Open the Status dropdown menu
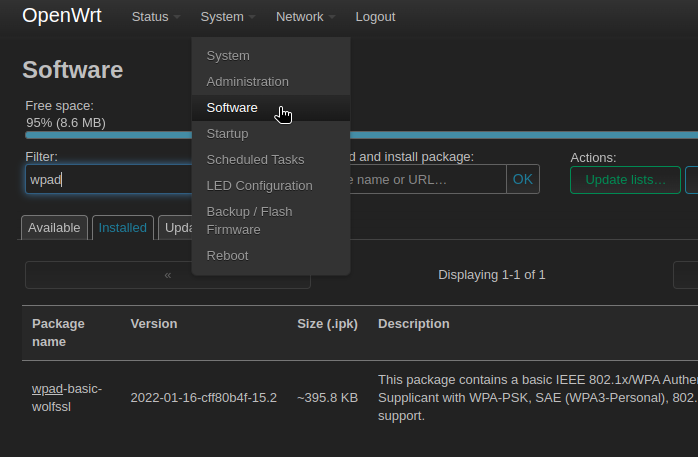This screenshot has height=457, width=698. pyautogui.click(x=155, y=17)
